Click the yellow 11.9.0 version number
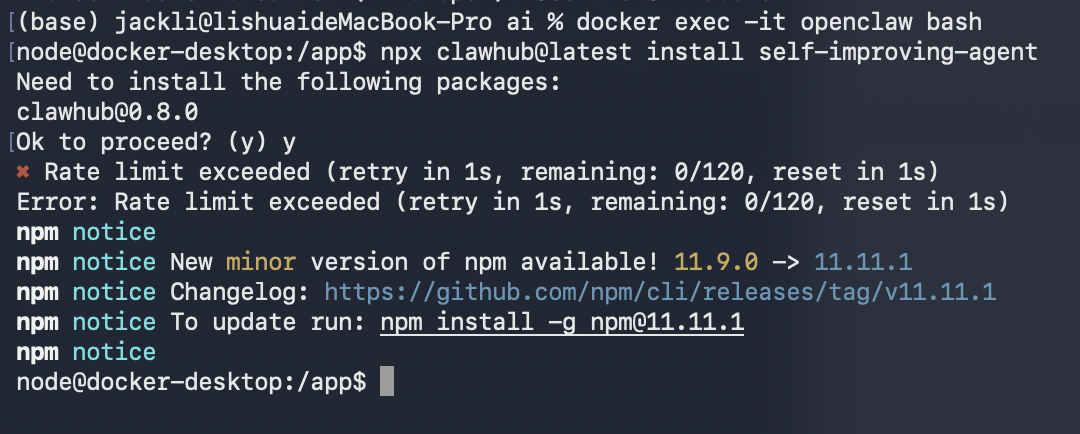The width and height of the screenshot is (1080, 434). 716,262
